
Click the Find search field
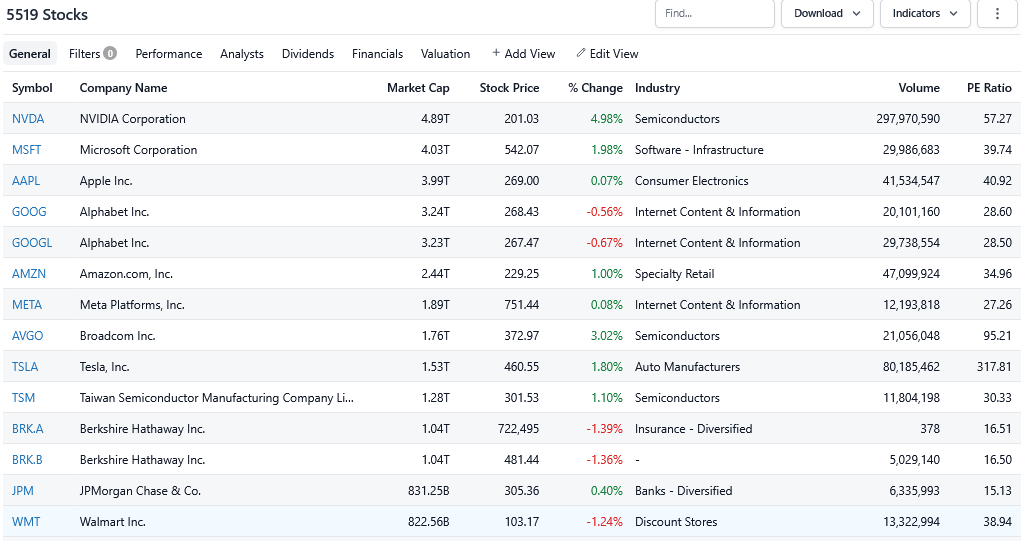[713, 14]
